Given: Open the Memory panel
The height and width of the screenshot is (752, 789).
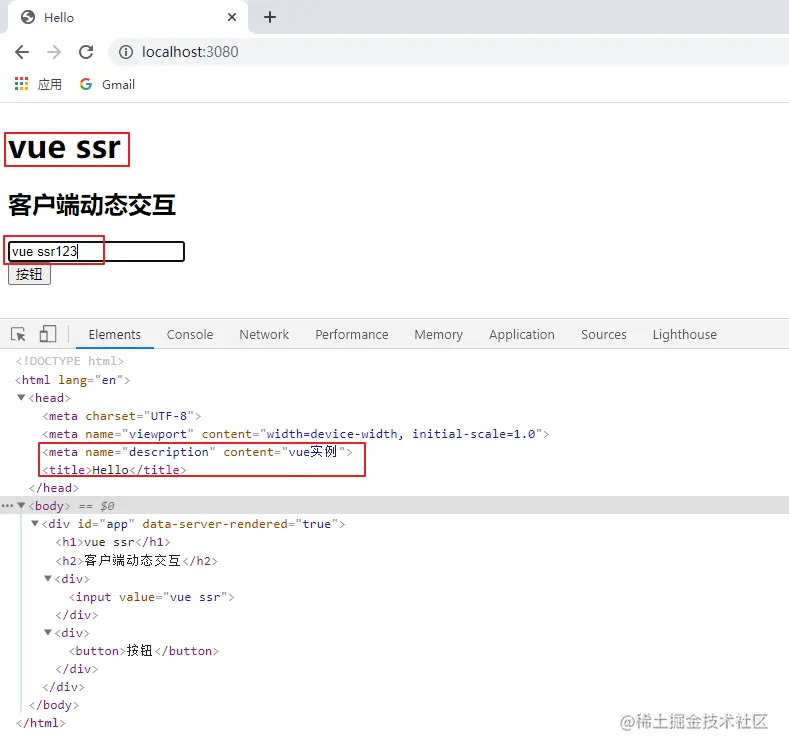Looking at the screenshot, I should point(438,335).
